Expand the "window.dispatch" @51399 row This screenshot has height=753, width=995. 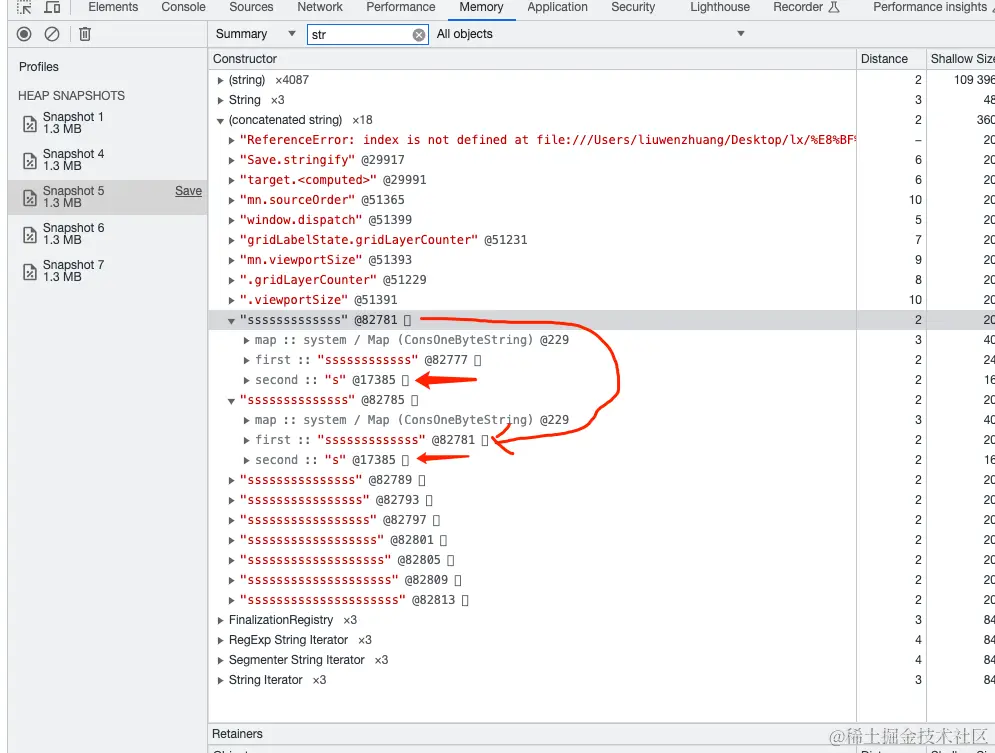pos(232,220)
